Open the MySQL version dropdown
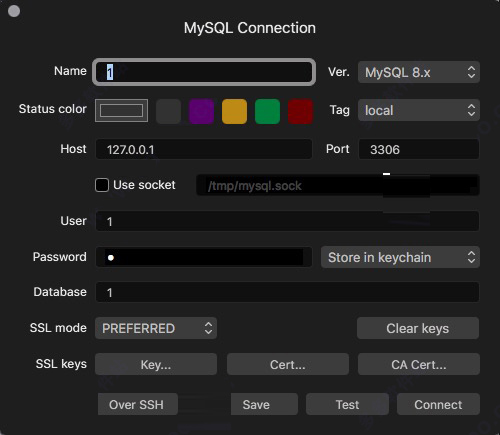The width and height of the screenshot is (500, 435). 419,72
